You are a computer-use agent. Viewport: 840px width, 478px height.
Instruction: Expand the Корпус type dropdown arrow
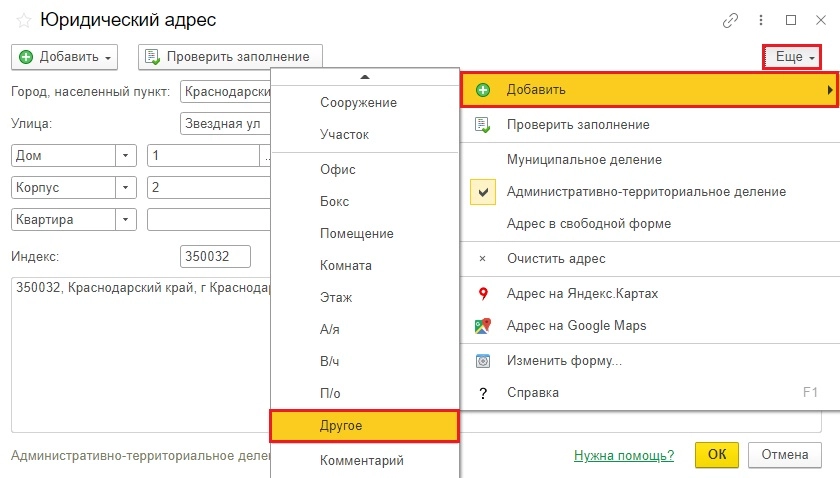click(x=125, y=188)
